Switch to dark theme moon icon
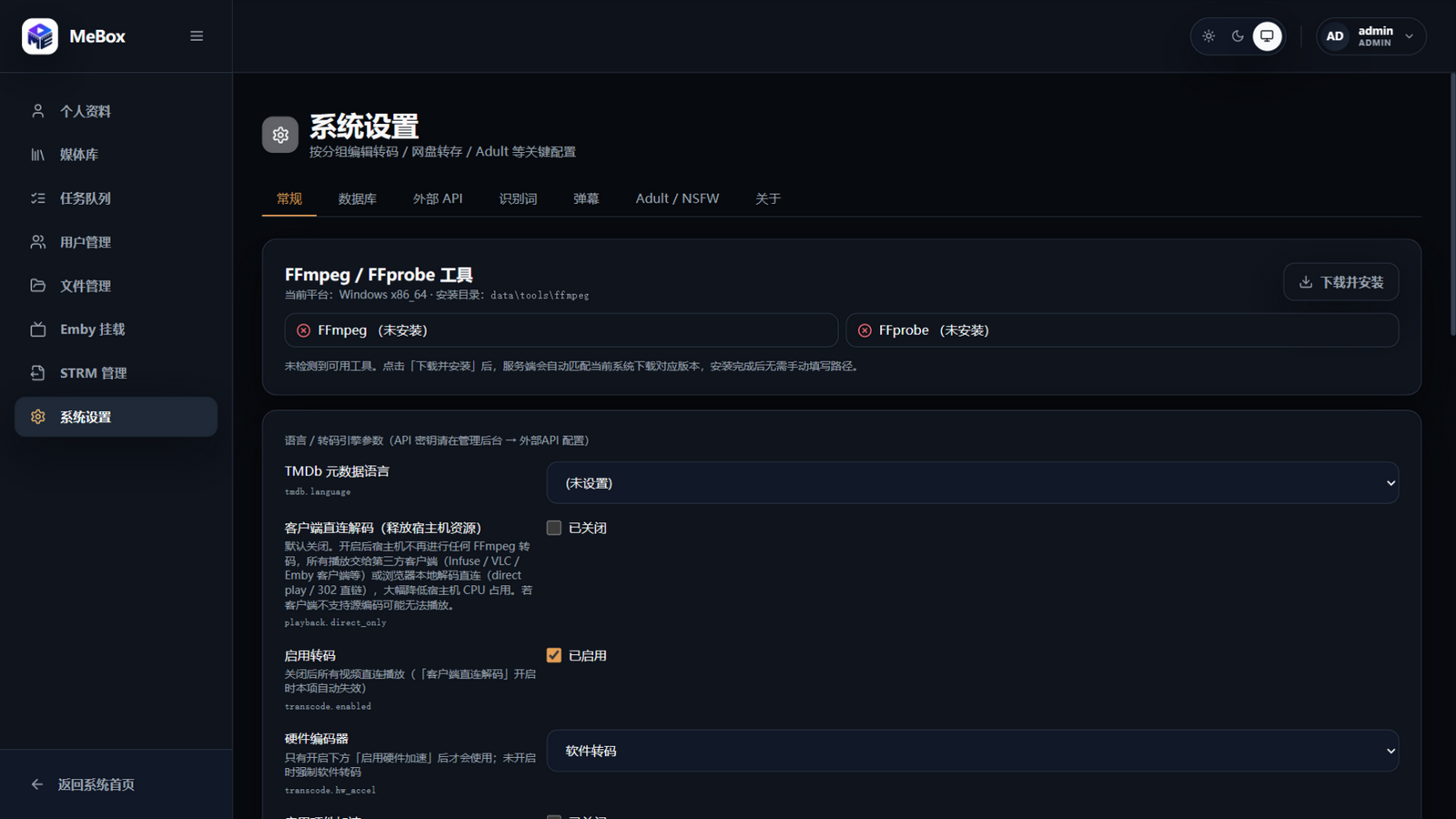The height and width of the screenshot is (819, 1456). point(1238,36)
